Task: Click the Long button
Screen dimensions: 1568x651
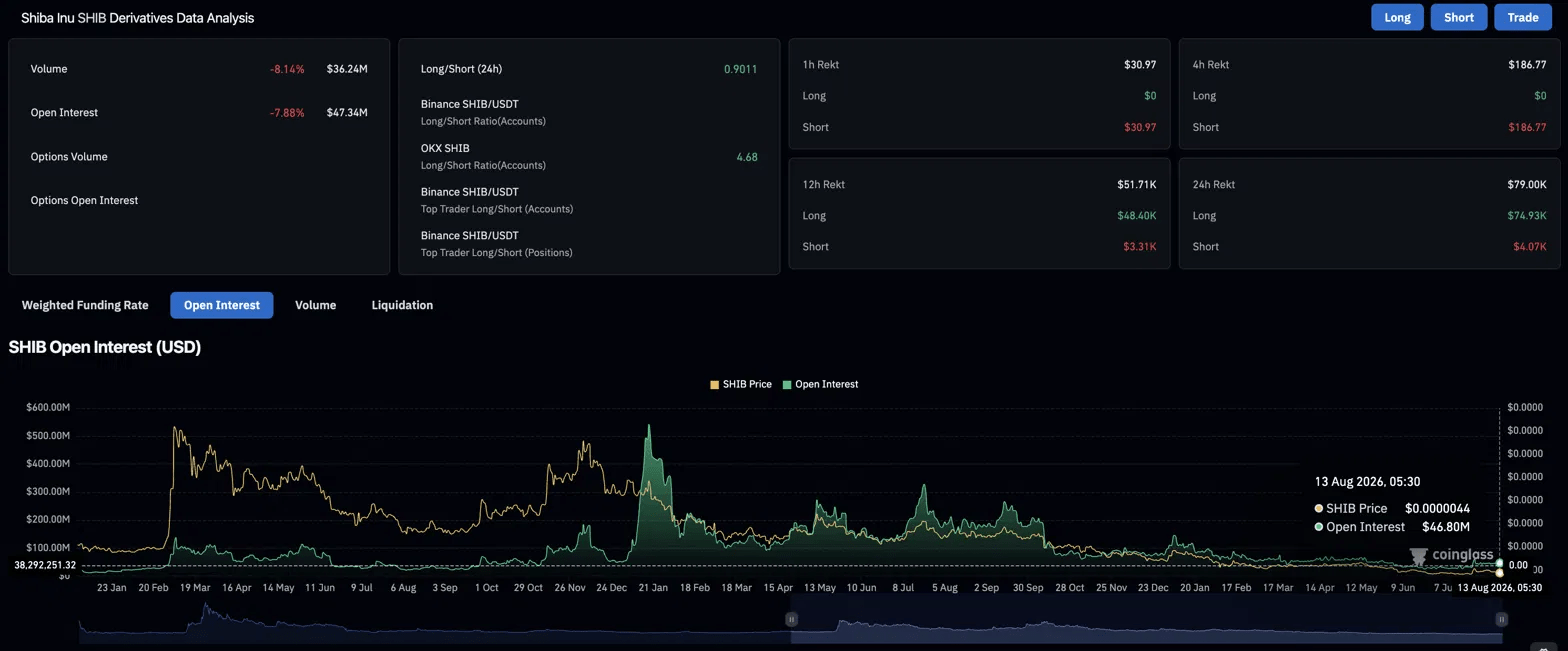Action: pyautogui.click(x=1397, y=17)
